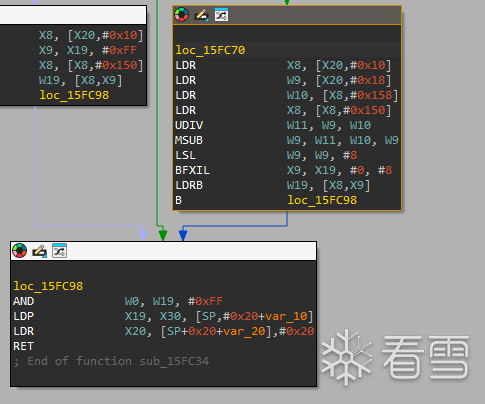Viewport: 485px width, 404px height.
Task: Click operand W11, W9, W10 of UDIV
Action: pyautogui.click(x=329, y=125)
